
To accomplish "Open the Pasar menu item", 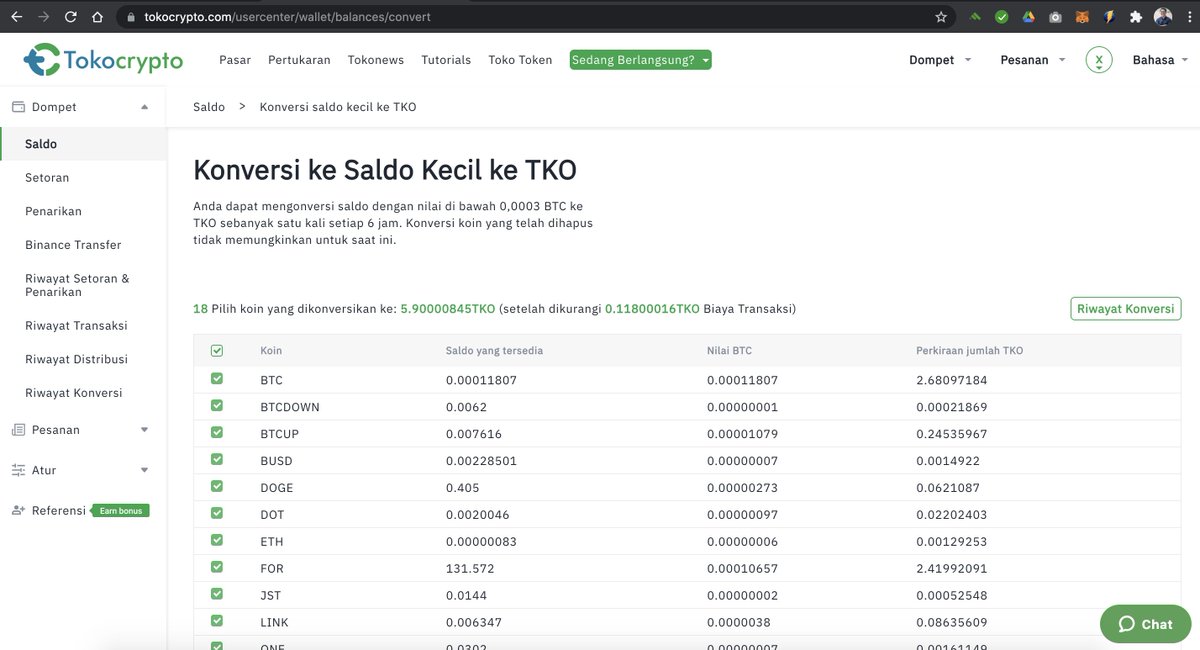I will [235, 60].
